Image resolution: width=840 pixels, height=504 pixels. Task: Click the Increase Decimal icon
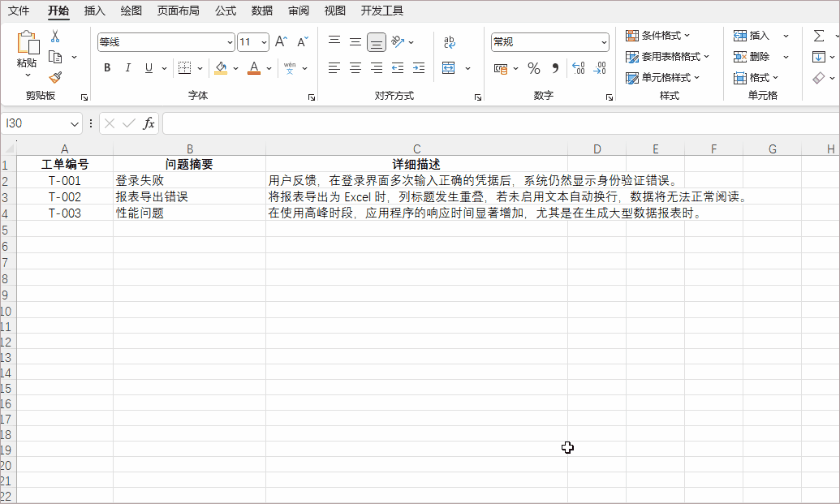[578, 68]
